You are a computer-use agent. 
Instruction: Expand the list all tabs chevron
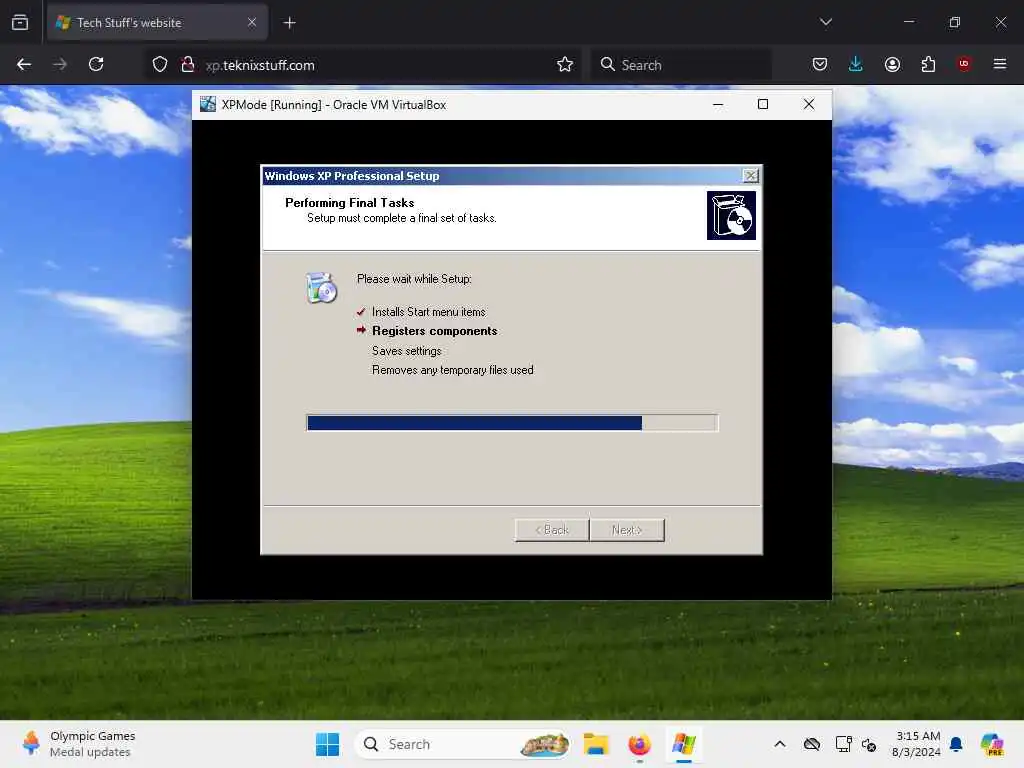click(825, 22)
